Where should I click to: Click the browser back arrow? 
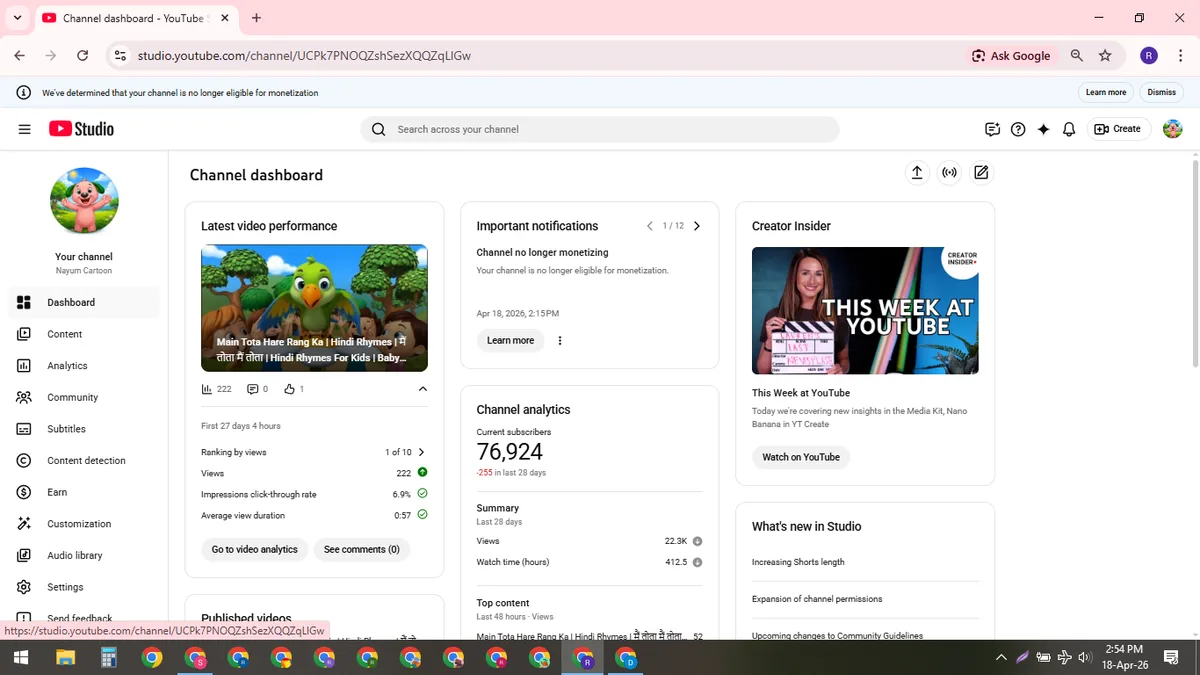(x=19, y=56)
